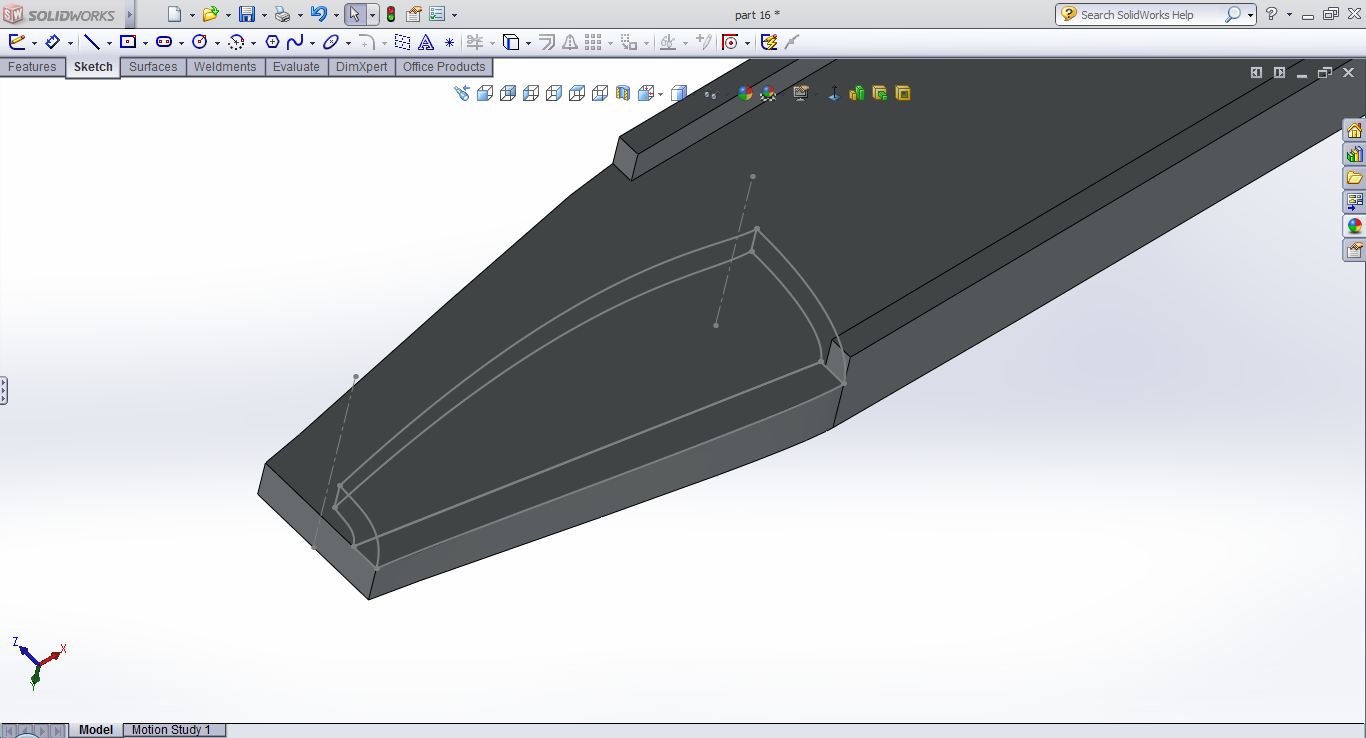Select the Sketch Text tool
Viewport: 1366px width, 738px height.
[x=425, y=42]
